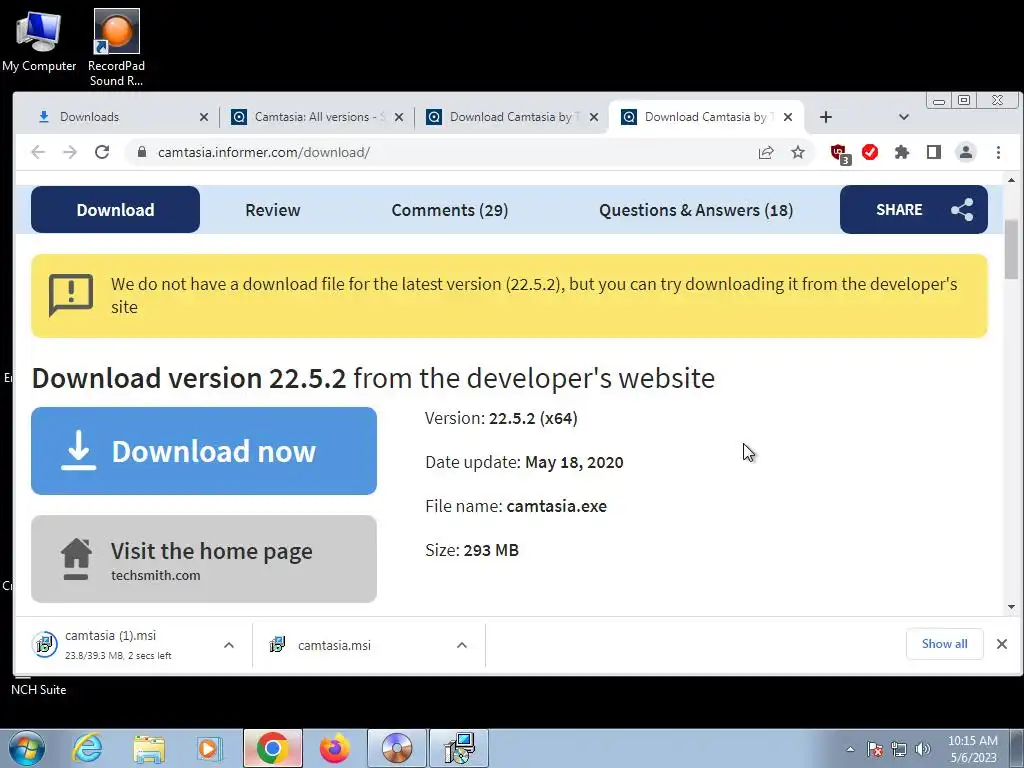The width and height of the screenshot is (1024, 768).
Task: Open camtasia (1).msi download item
Action: pos(118,645)
